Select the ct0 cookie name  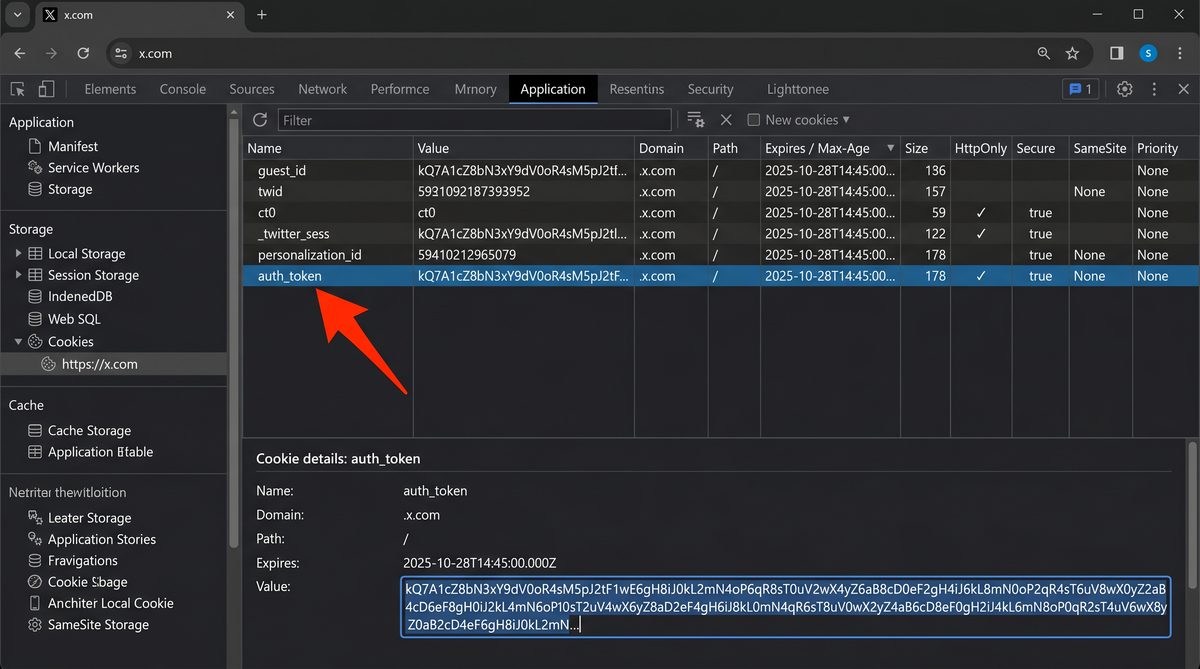pos(267,212)
